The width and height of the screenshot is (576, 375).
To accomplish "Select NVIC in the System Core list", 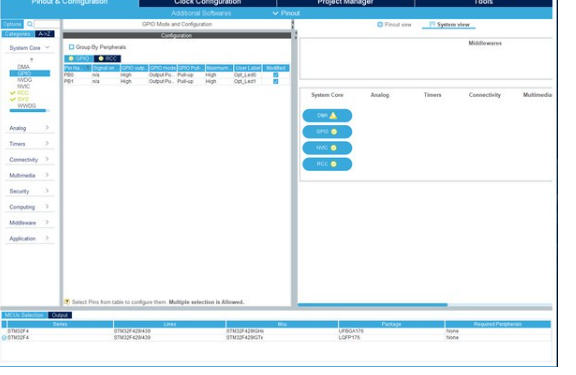I will tap(24, 86).
